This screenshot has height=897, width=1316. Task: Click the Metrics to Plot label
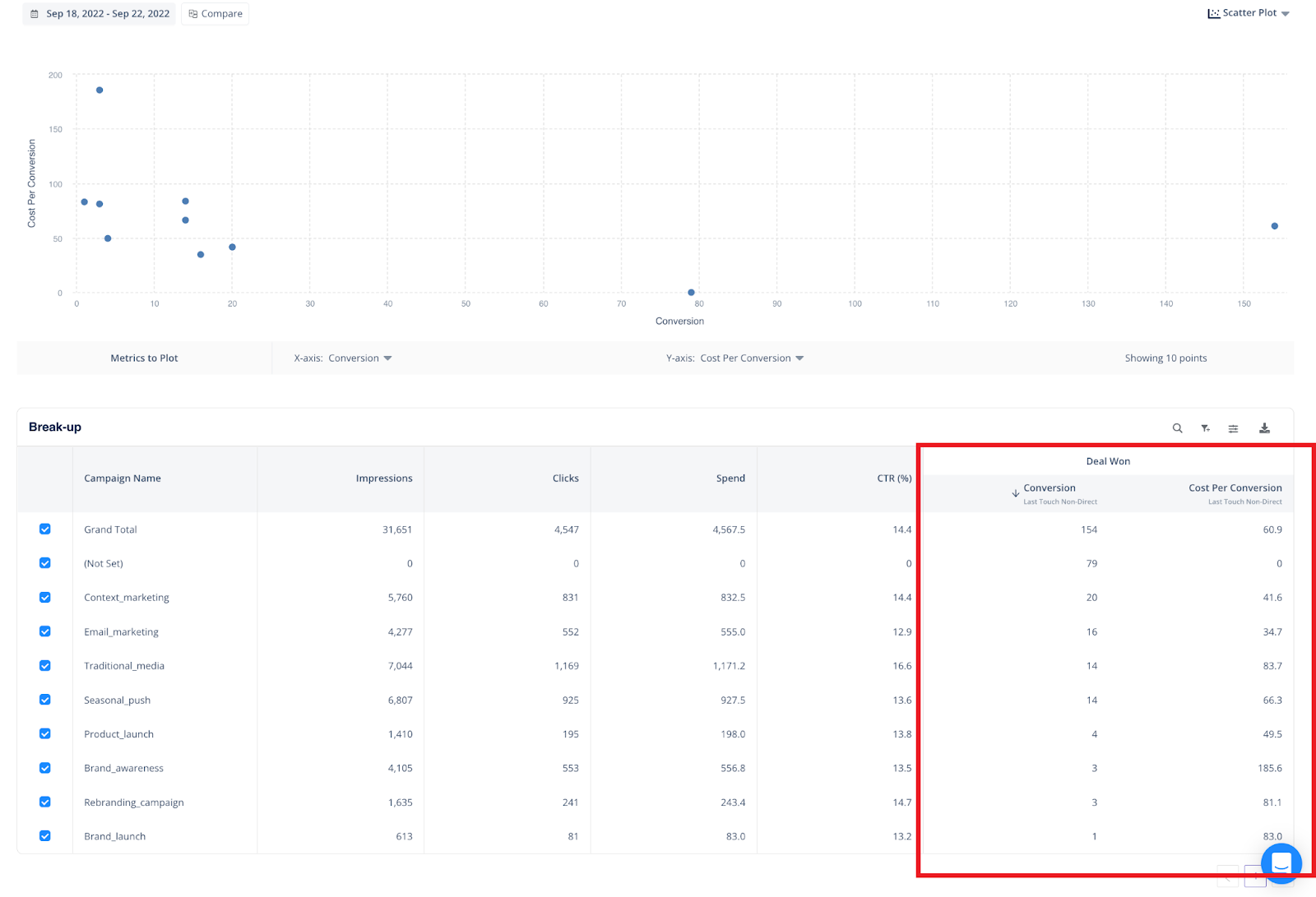click(x=144, y=358)
